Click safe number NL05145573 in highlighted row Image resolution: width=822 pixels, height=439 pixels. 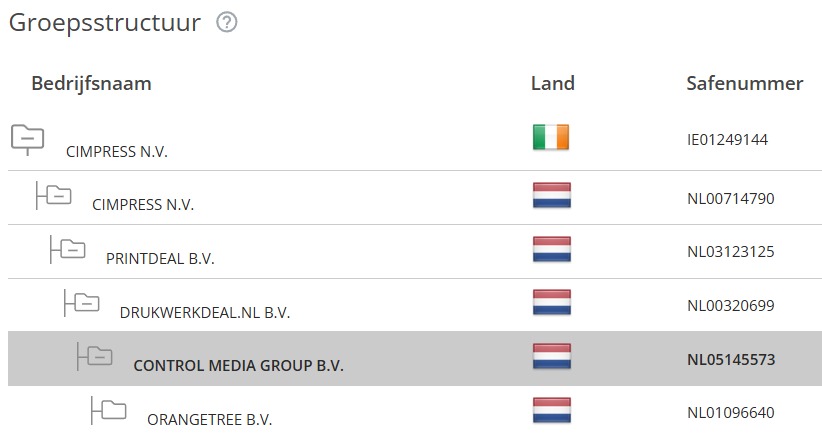[731, 359]
